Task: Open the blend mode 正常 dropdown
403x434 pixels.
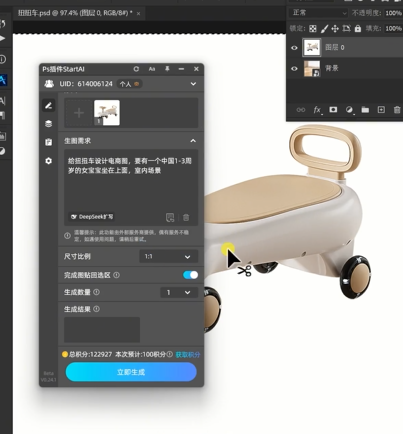Action: (319, 13)
